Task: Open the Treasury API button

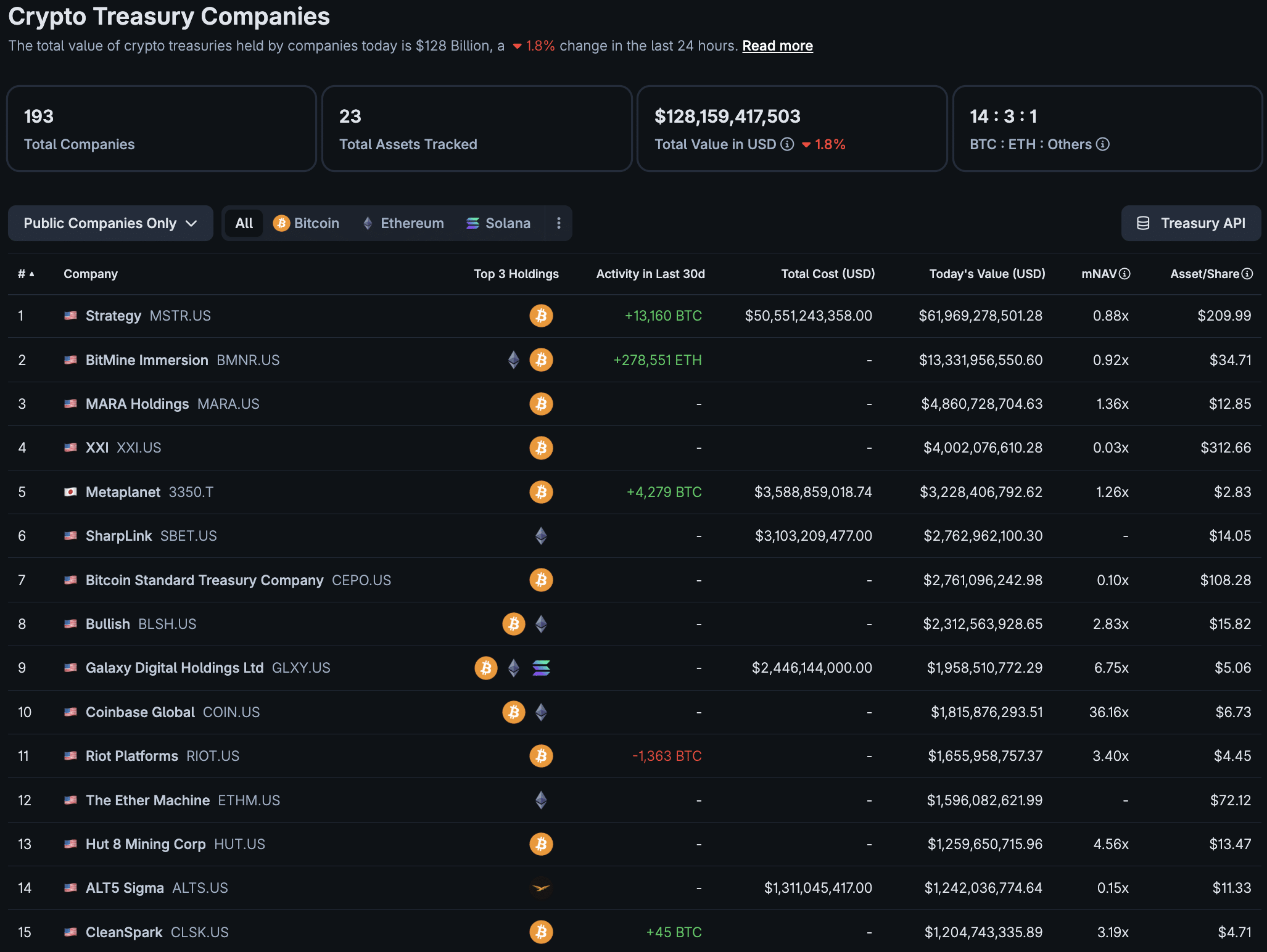Action: (x=1191, y=223)
